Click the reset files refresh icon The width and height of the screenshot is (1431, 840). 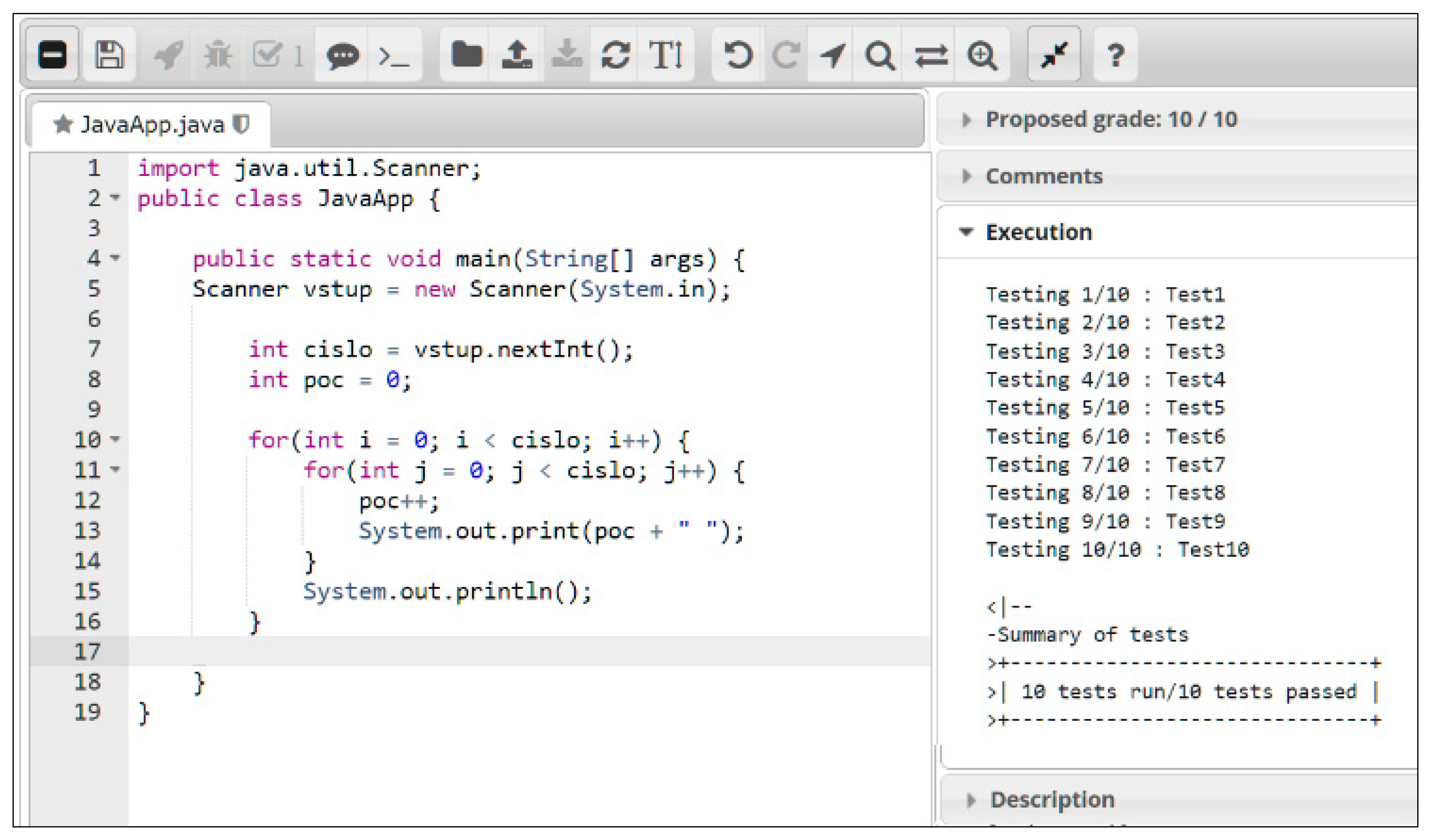tap(615, 55)
